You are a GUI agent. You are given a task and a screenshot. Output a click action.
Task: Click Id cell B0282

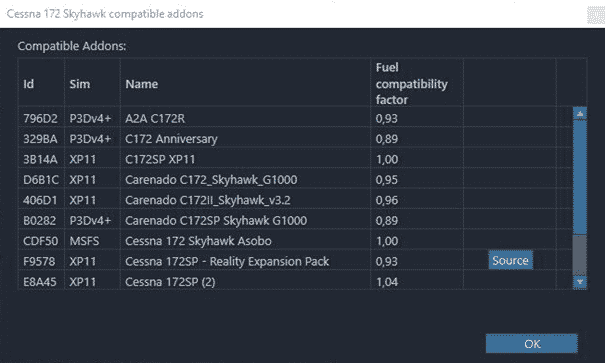(40, 221)
